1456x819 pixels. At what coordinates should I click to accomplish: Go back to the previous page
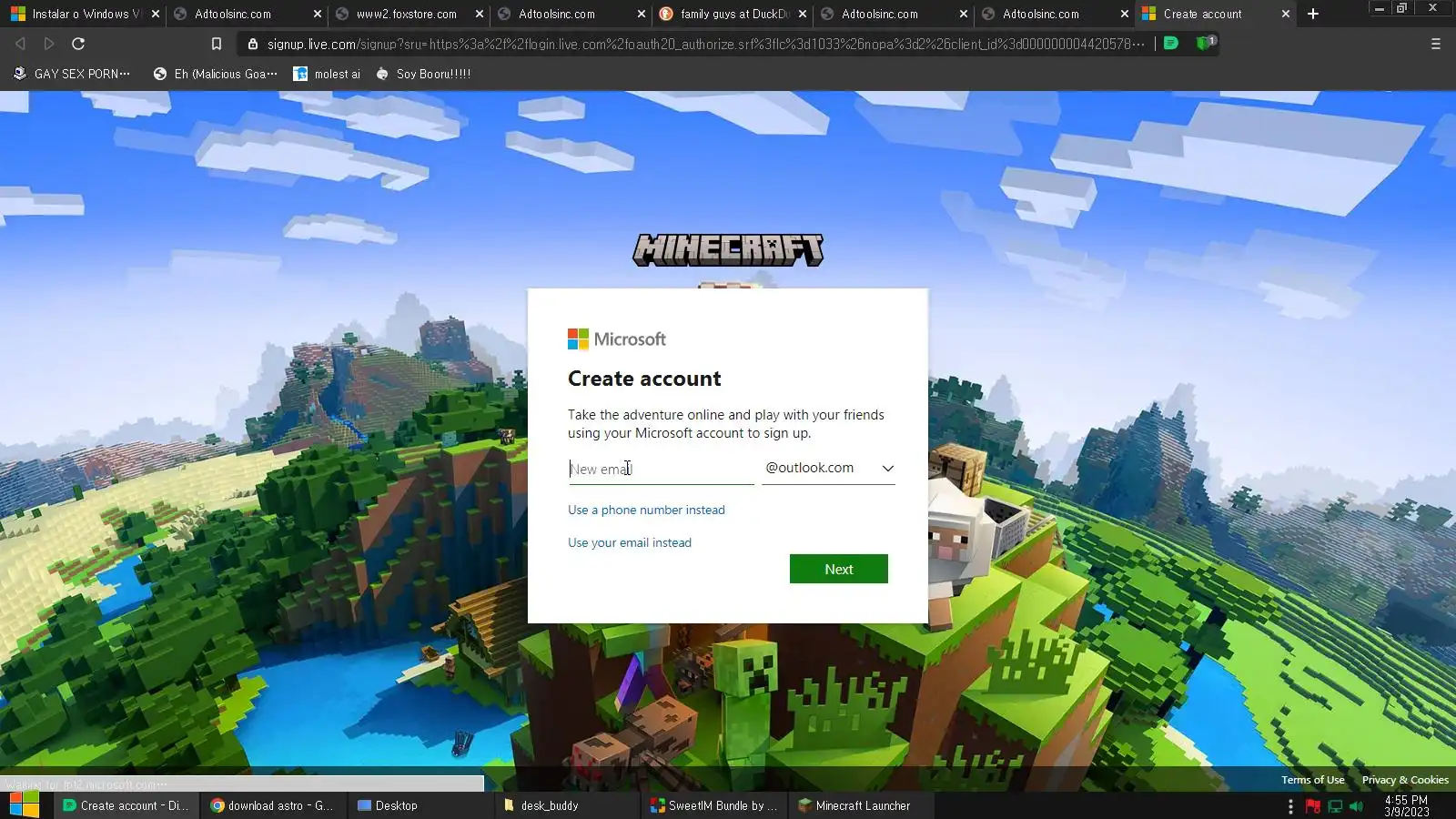point(20,44)
